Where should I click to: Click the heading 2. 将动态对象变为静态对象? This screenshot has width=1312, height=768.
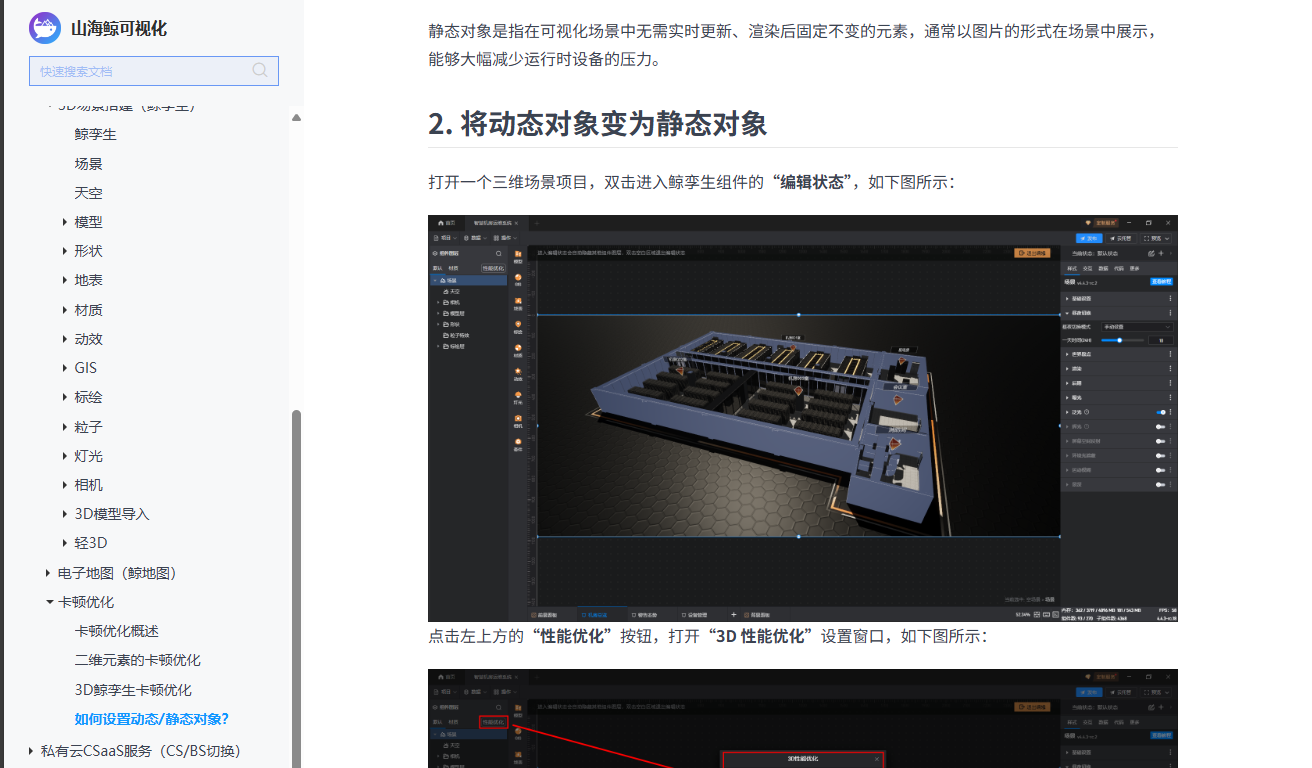click(598, 124)
